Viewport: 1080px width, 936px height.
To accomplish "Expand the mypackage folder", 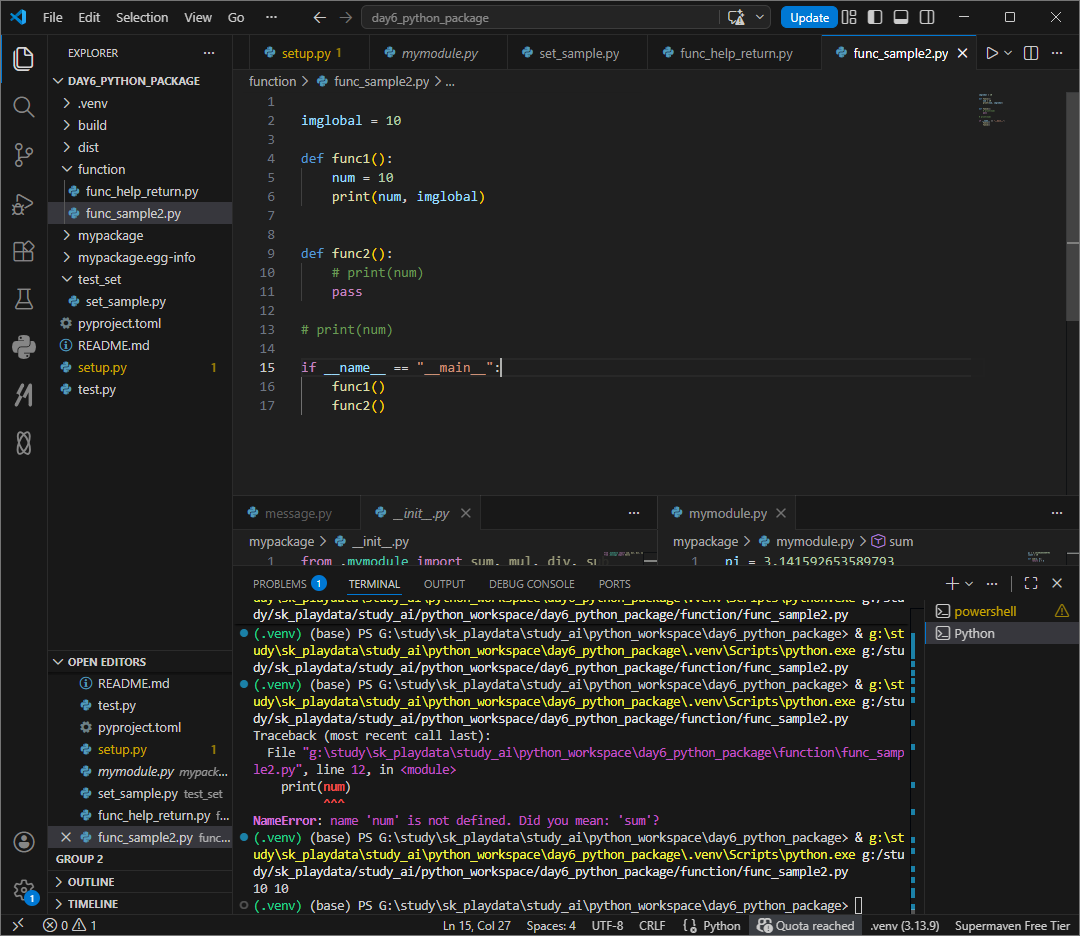I will 140,236.
